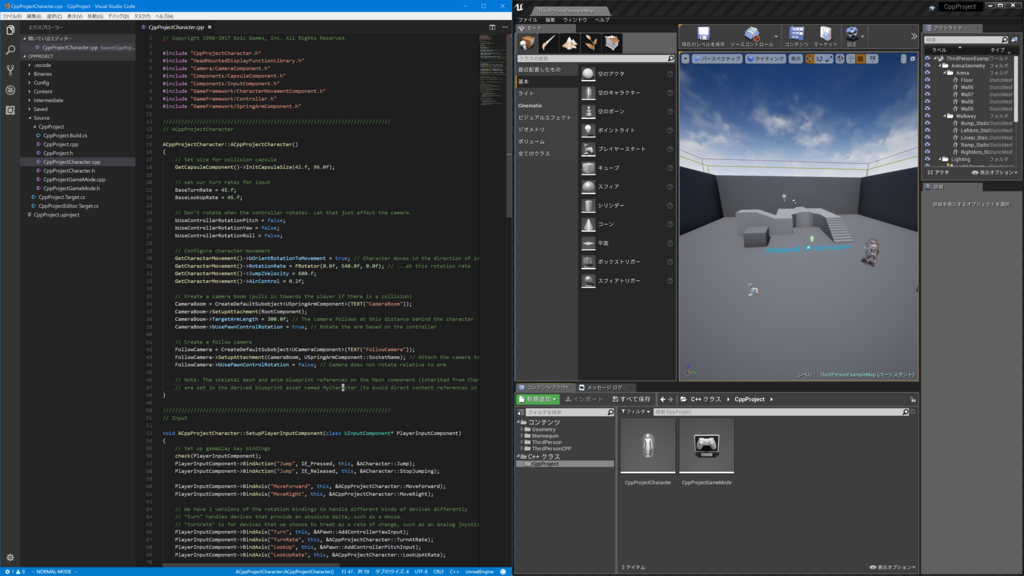Open the Unreal Settings toolbar button

coord(852,37)
